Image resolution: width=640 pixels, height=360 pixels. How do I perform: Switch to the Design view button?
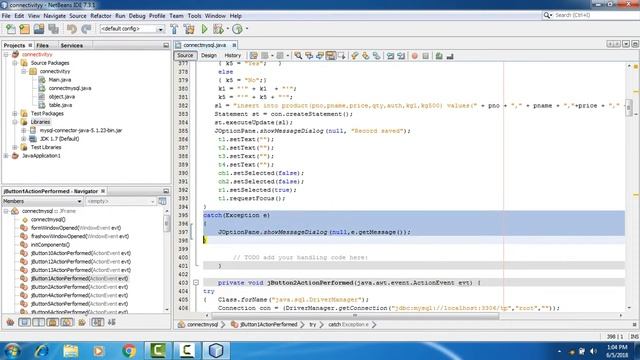pos(209,56)
